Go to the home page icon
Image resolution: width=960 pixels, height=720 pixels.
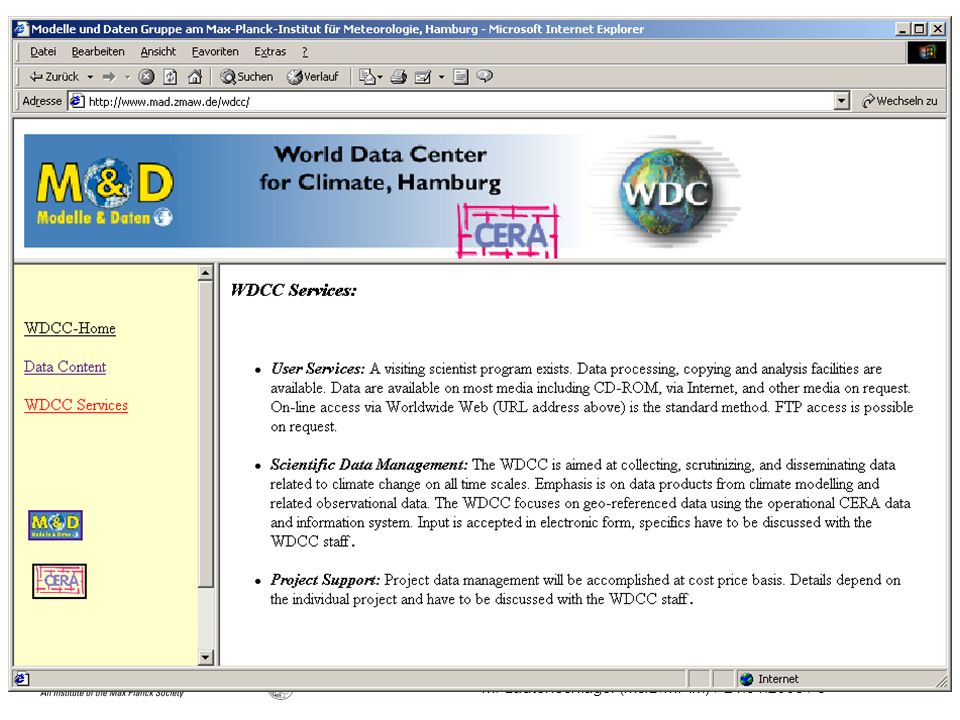(195, 77)
